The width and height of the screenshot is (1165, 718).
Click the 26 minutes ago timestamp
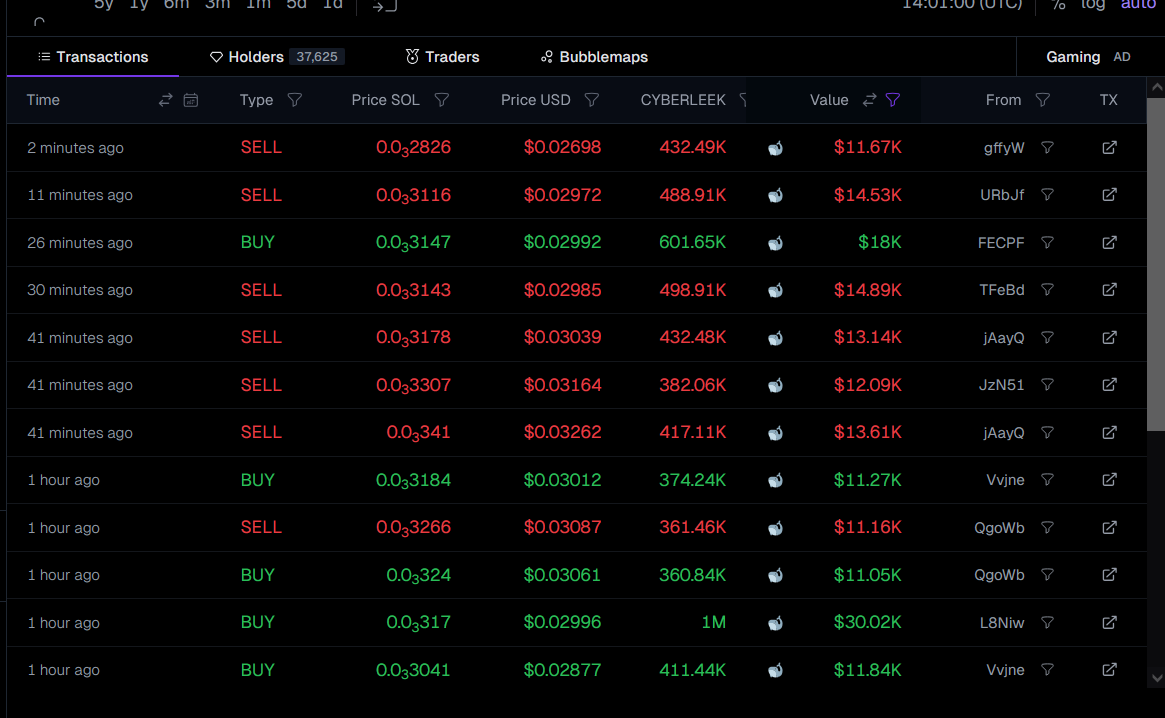tap(79, 242)
